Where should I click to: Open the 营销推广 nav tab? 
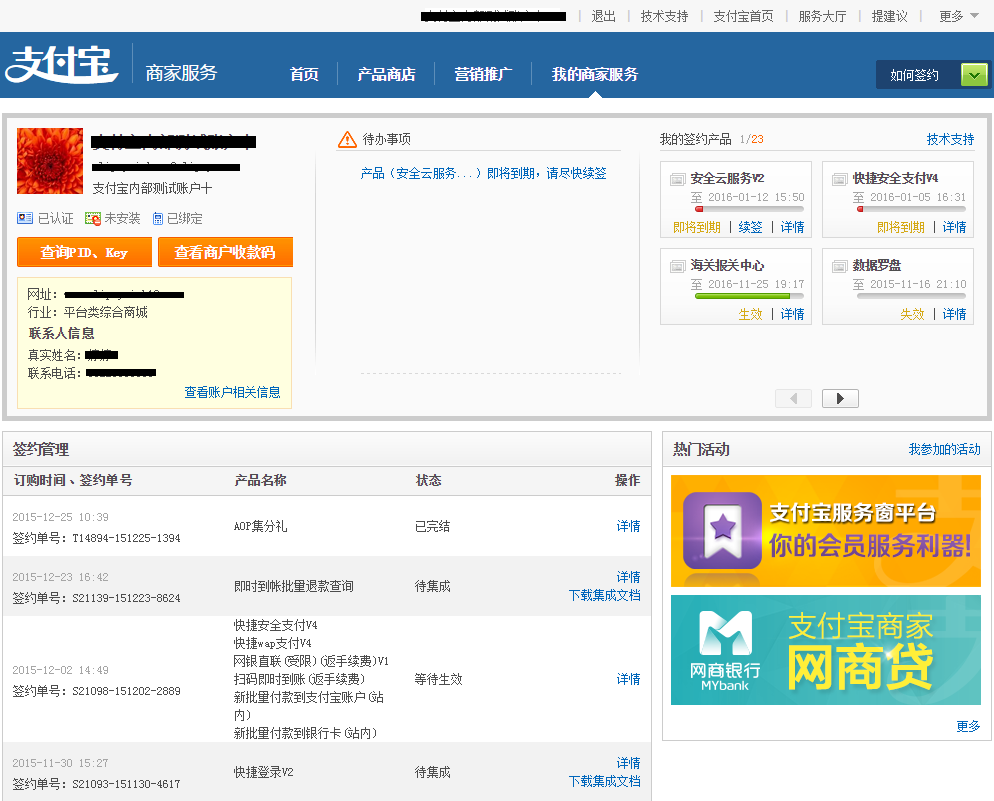(483, 74)
